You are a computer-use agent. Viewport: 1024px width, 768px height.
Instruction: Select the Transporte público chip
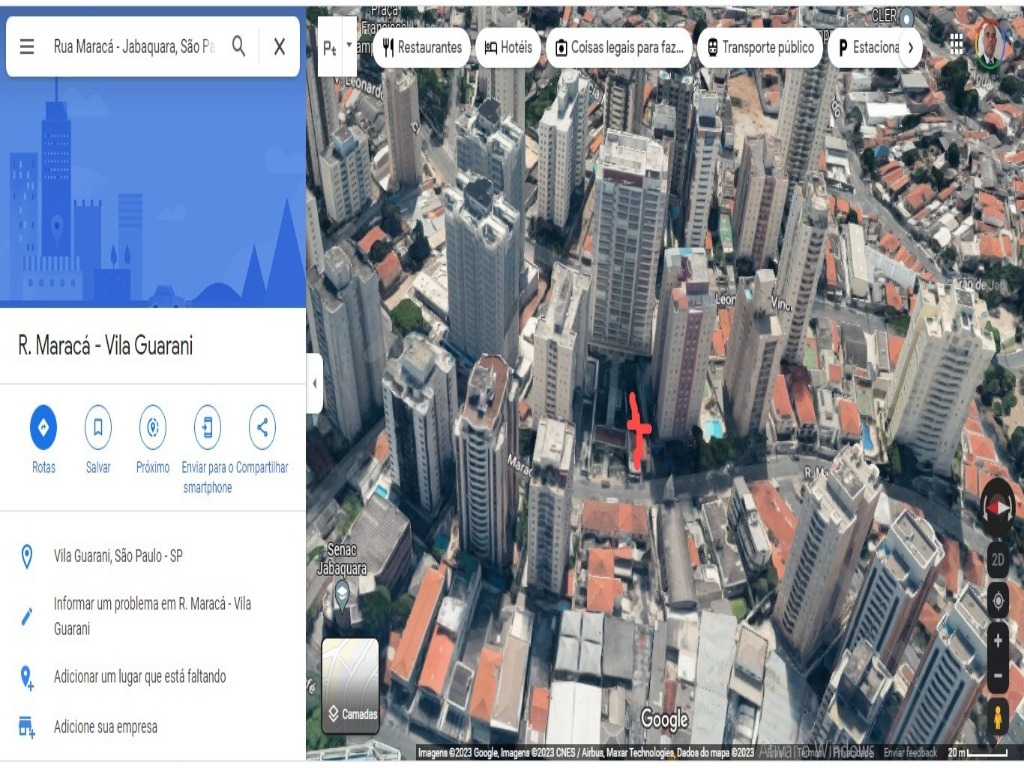pos(760,47)
